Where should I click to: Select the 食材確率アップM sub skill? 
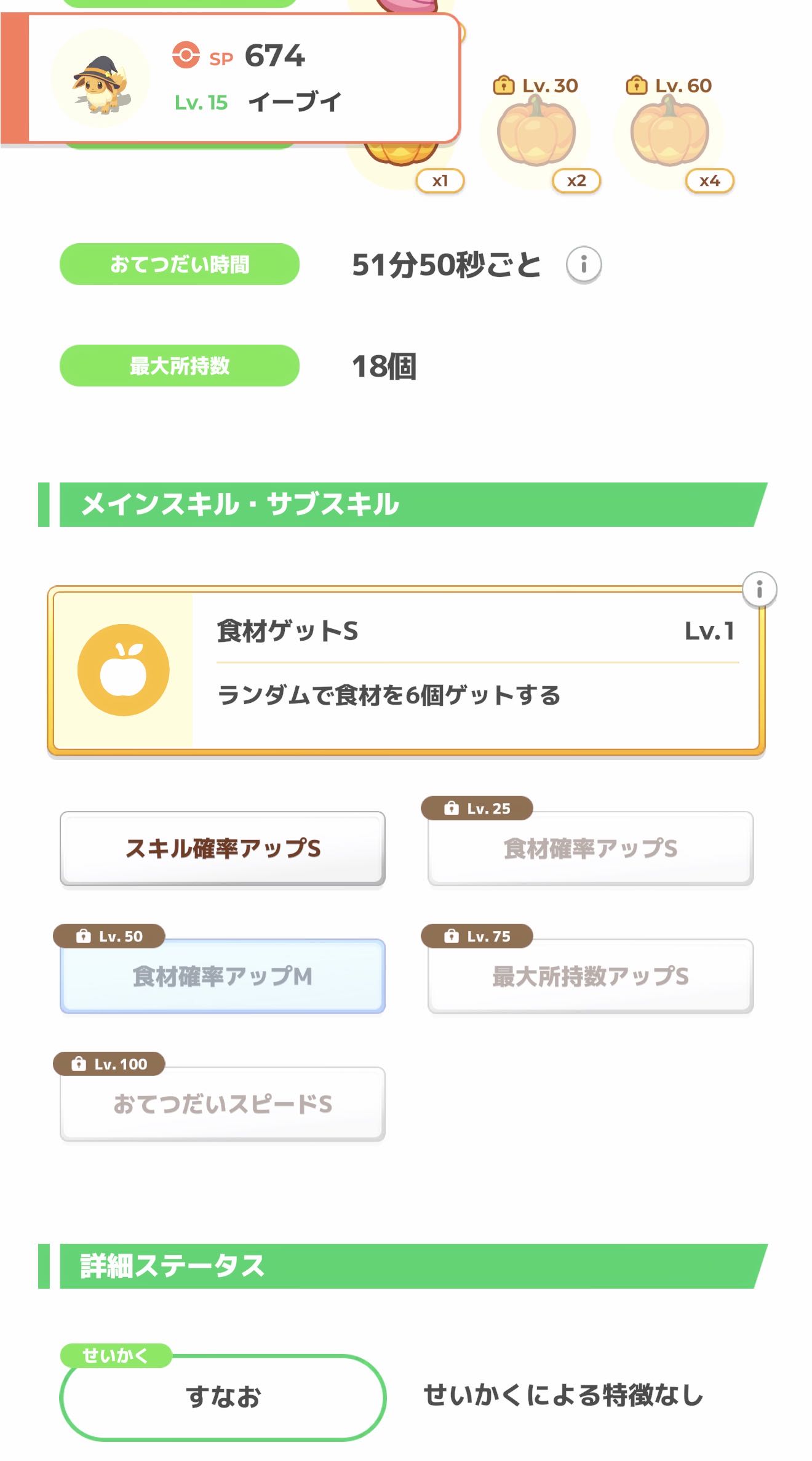(x=223, y=976)
